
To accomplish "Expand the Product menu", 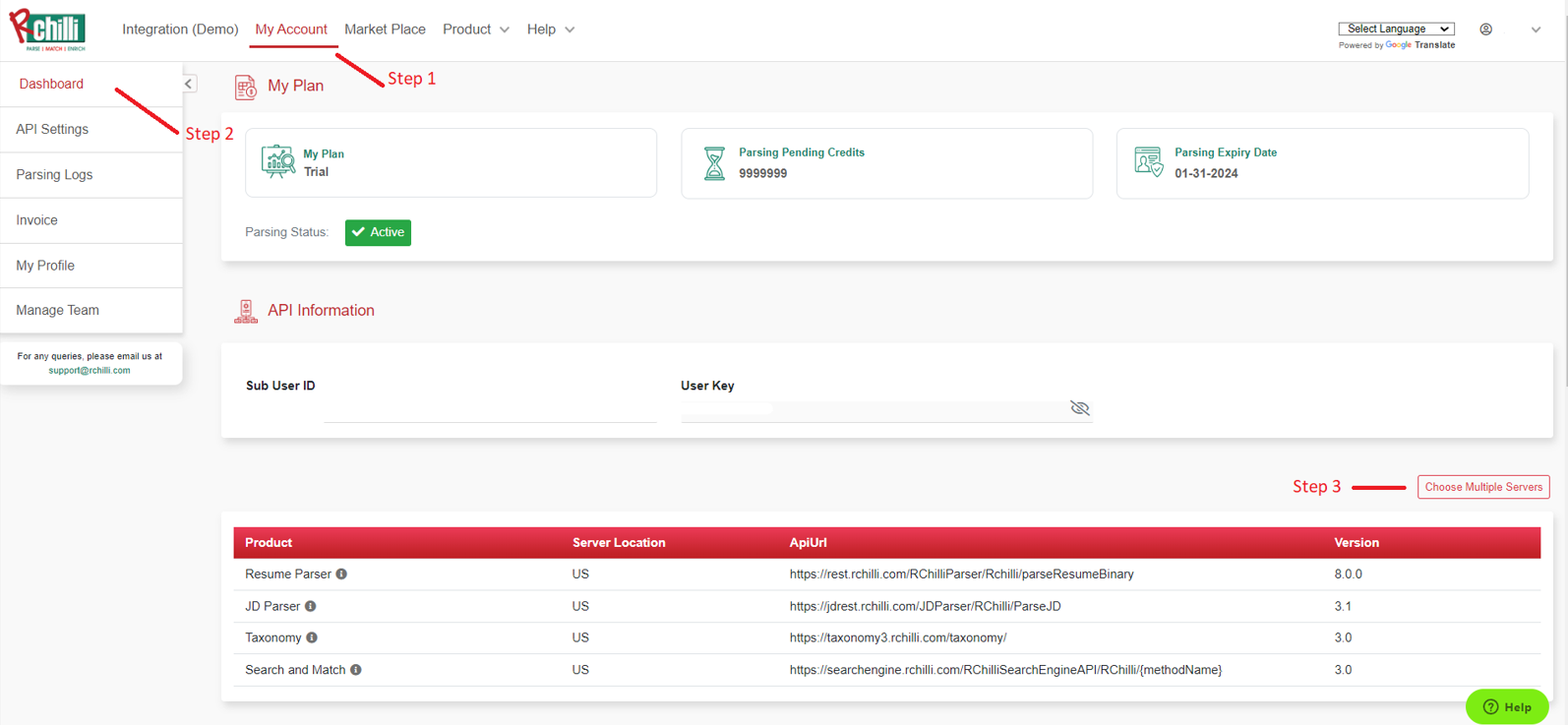I will (476, 30).
